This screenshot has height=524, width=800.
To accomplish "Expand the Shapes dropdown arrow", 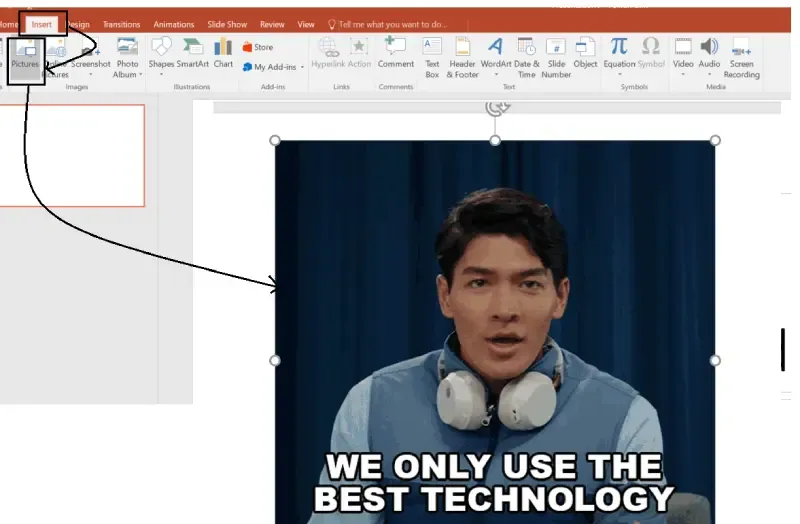I will click(161, 74).
